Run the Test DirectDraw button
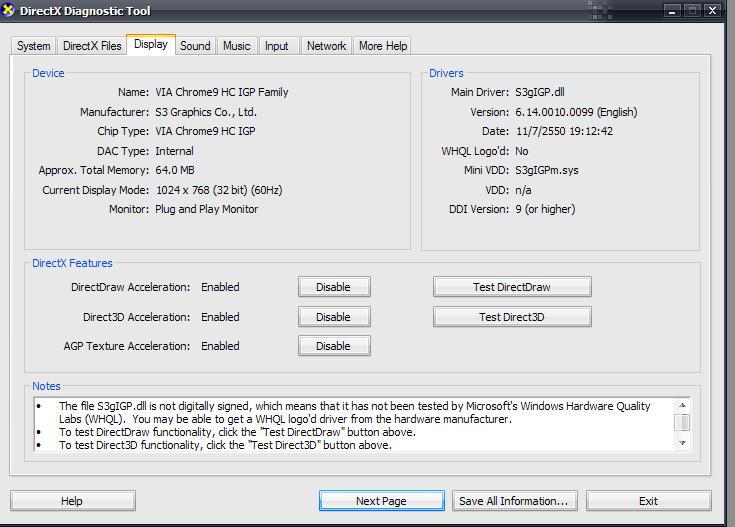This screenshot has width=735, height=527. [x=511, y=287]
